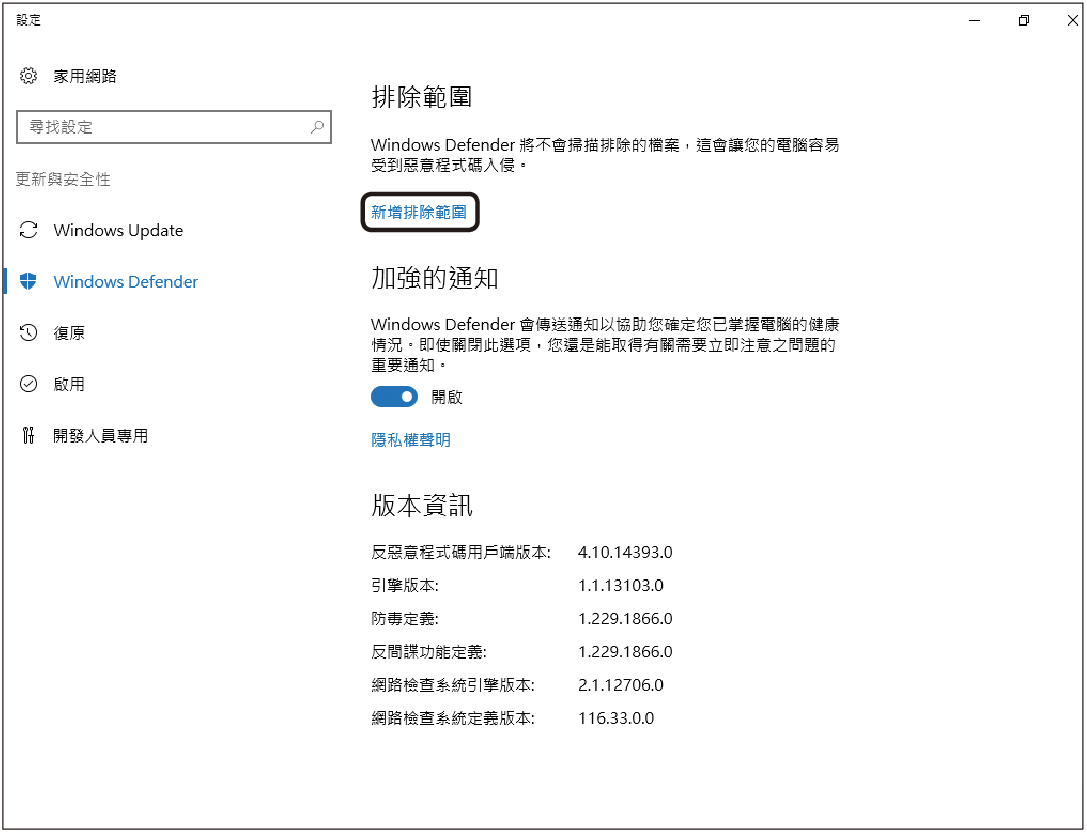Turn off the 加強的通知 toggle

pos(394,397)
